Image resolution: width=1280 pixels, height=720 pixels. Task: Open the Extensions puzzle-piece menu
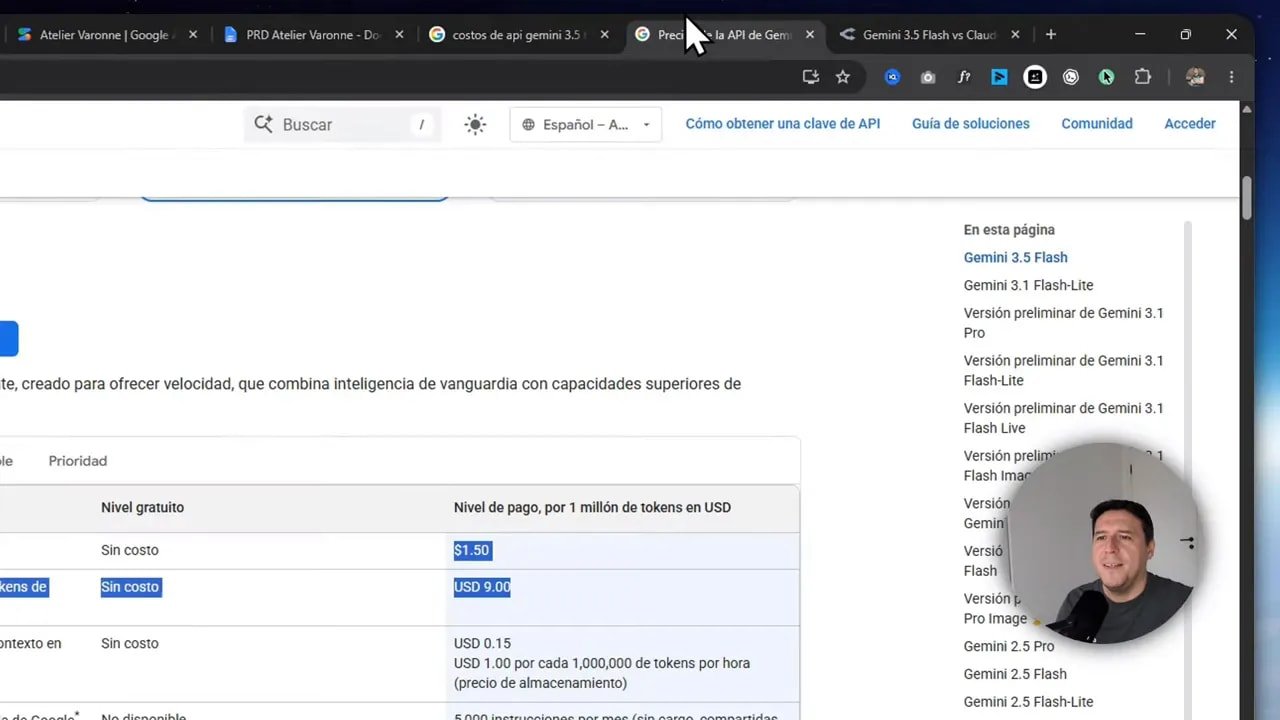click(1142, 77)
